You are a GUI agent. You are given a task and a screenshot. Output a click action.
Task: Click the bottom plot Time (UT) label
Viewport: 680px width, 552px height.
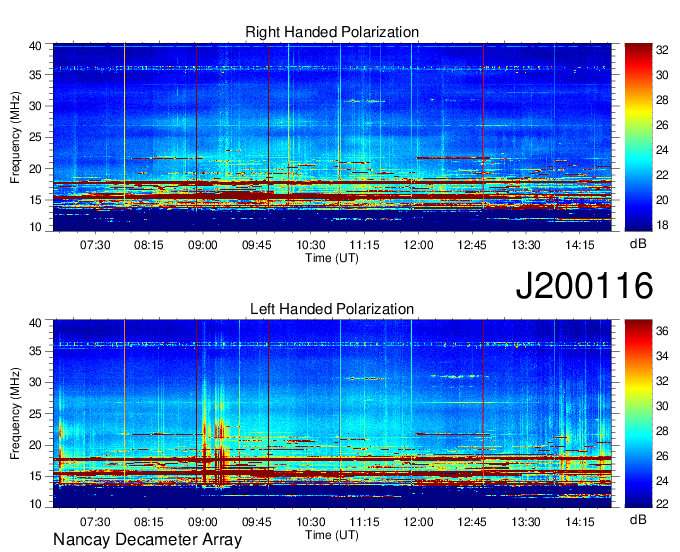[332, 535]
